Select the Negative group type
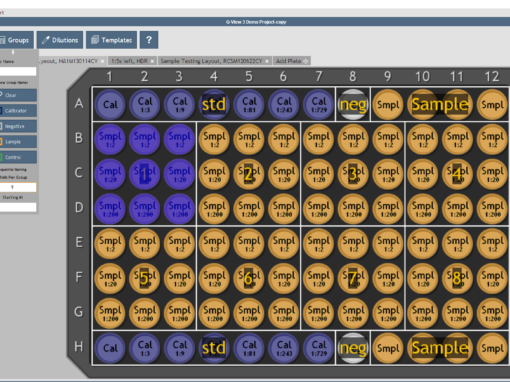The image size is (510, 382). point(18,126)
